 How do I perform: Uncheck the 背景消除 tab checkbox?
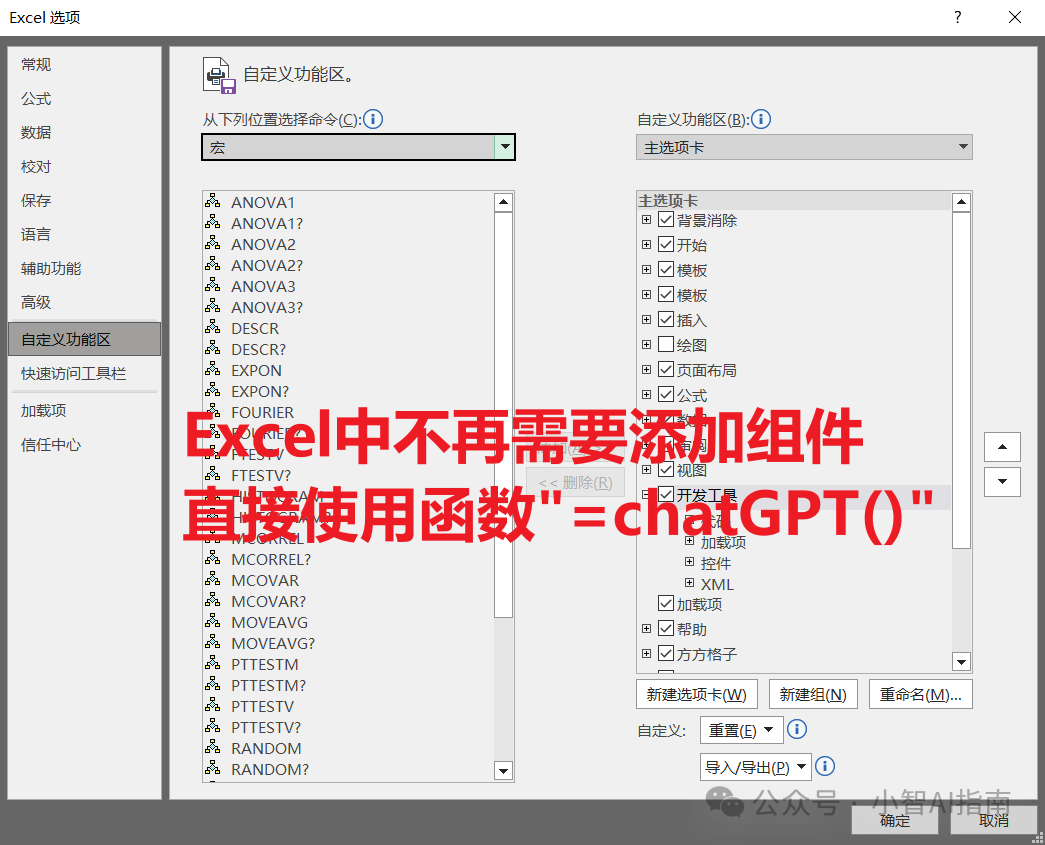click(x=666, y=219)
